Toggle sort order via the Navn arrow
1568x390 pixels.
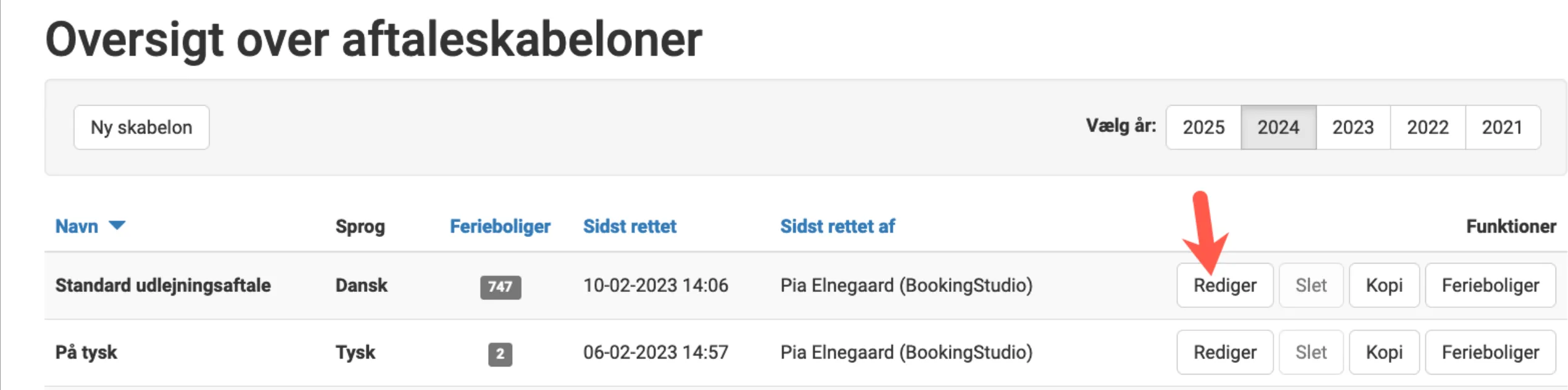point(119,226)
